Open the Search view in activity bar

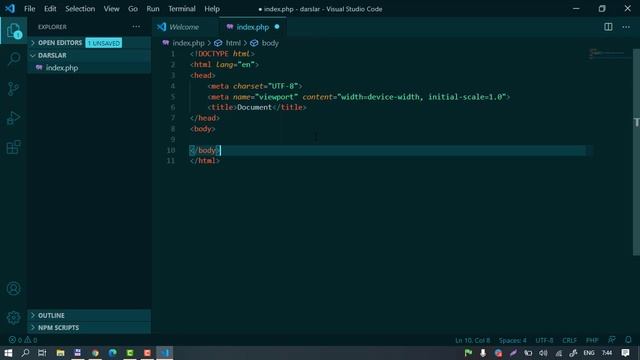pyautogui.click(x=13, y=60)
